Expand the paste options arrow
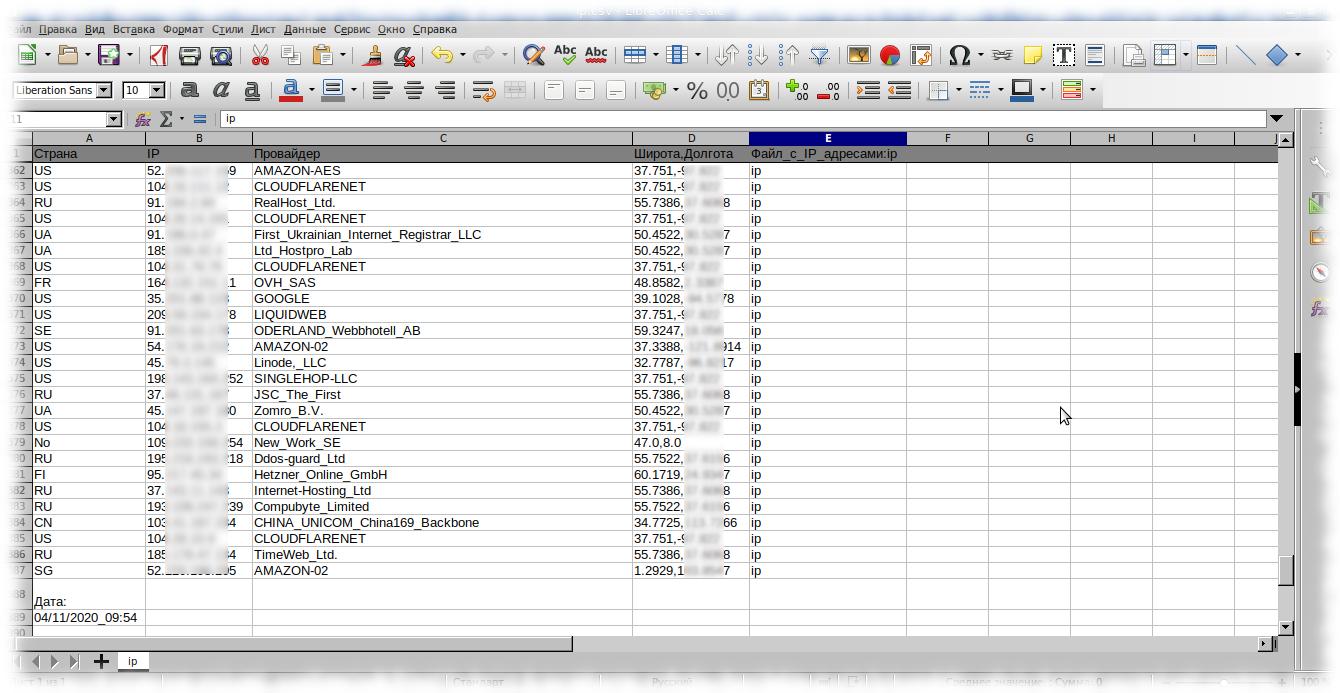The height and width of the screenshot is (693, 1340). (343, 55)
